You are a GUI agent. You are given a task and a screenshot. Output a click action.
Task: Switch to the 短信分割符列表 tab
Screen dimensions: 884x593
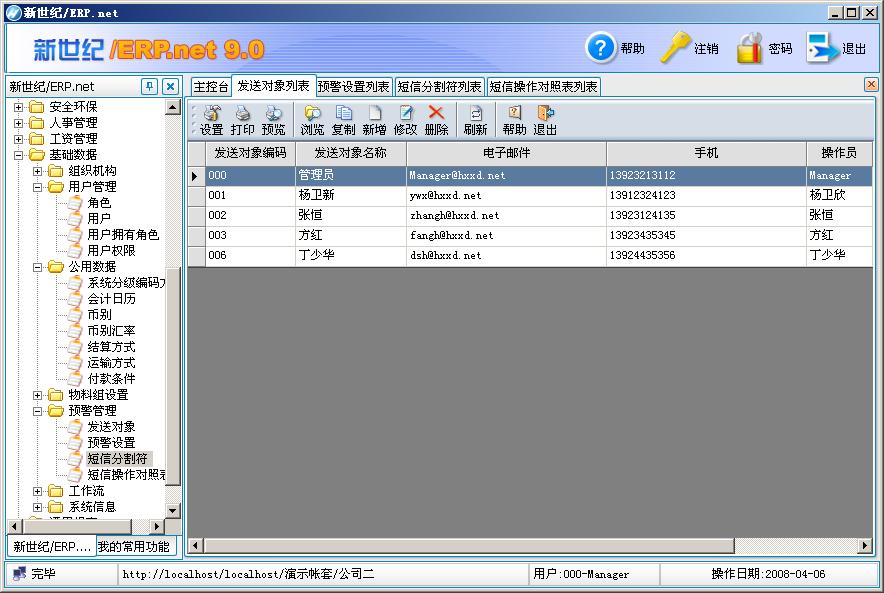[x=439, y=87]
